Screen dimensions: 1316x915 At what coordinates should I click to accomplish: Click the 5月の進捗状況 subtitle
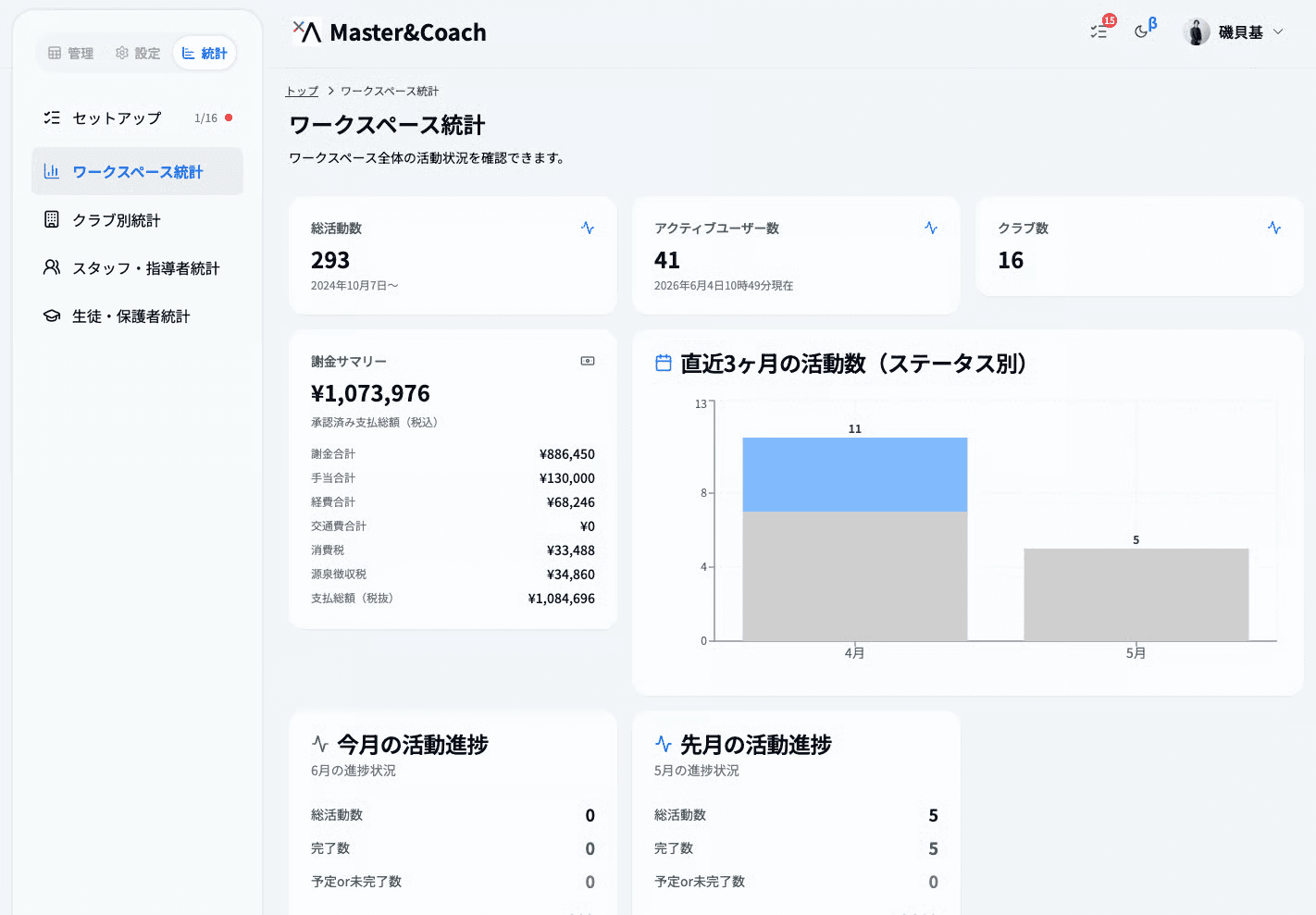(697, 771)
